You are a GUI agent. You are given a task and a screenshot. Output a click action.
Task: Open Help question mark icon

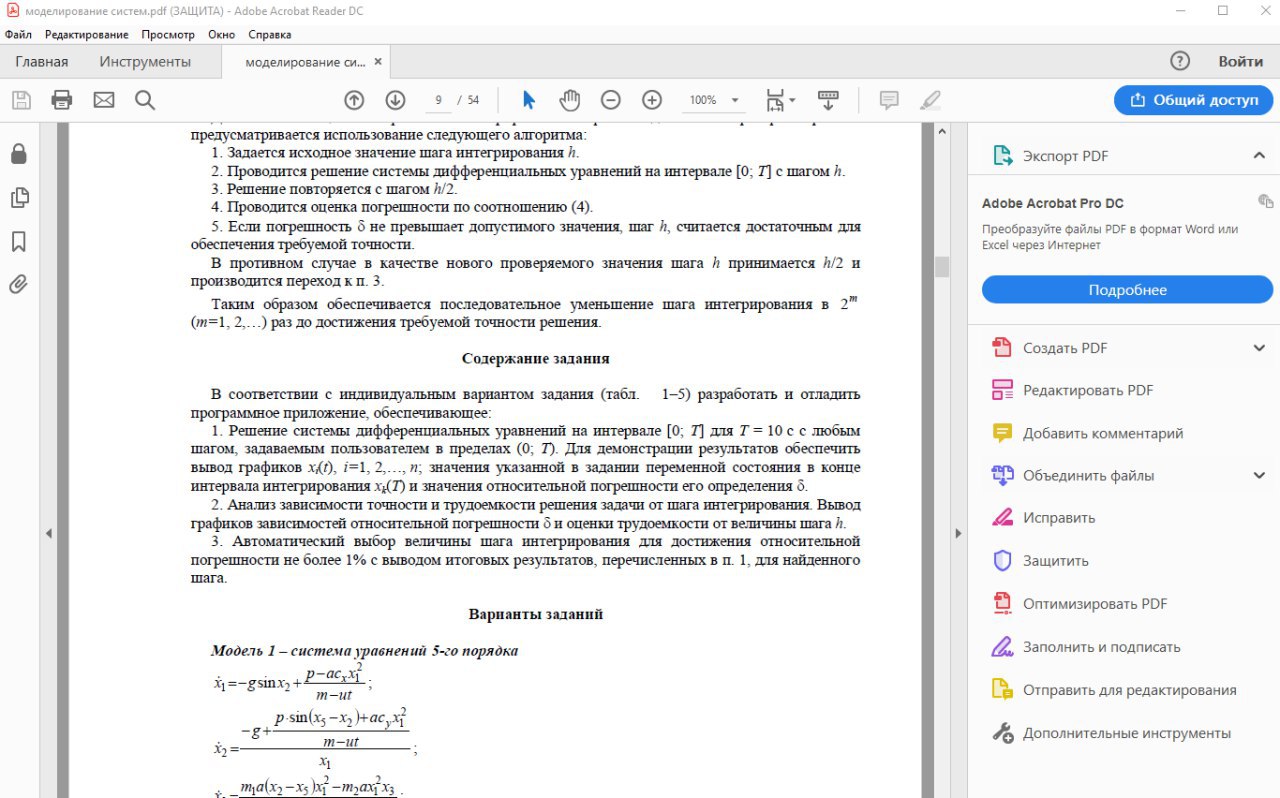(1181, 61)
